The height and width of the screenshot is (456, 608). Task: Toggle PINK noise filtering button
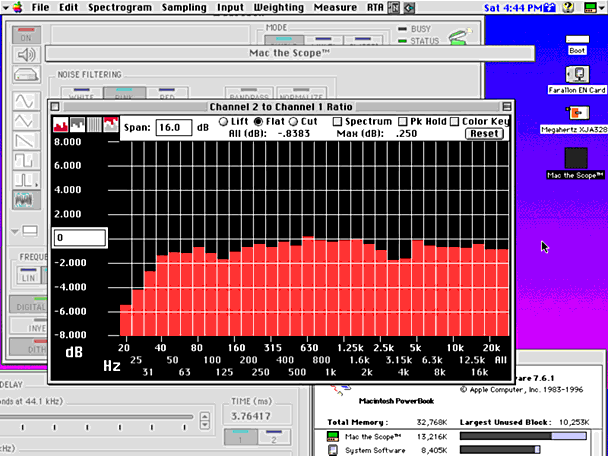click(124, 93)
